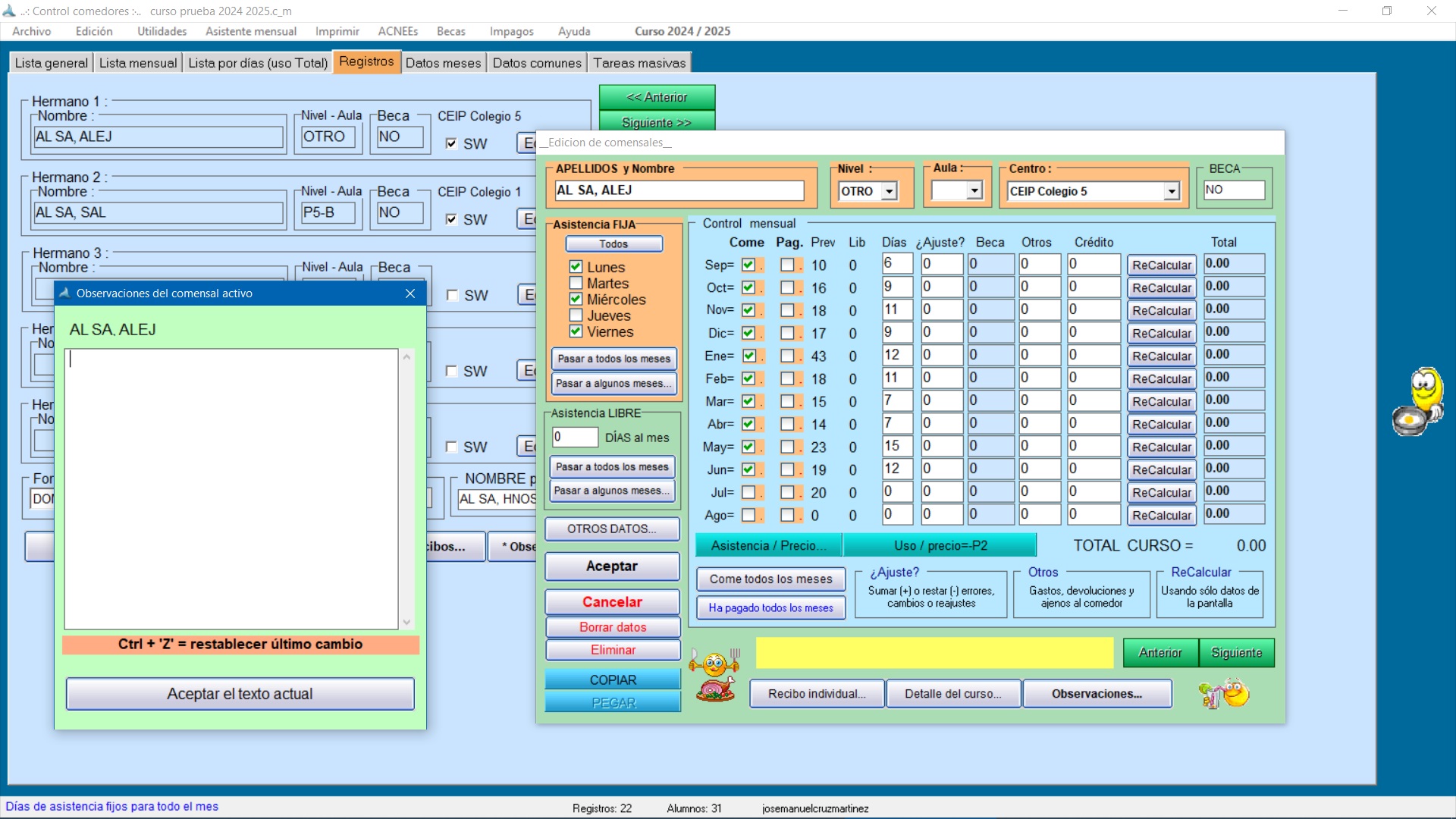Click the scroll-down arrow in observations text box
Image resolution: width=1456 pixels, height=819 pixels.
[x=407, y=622]
